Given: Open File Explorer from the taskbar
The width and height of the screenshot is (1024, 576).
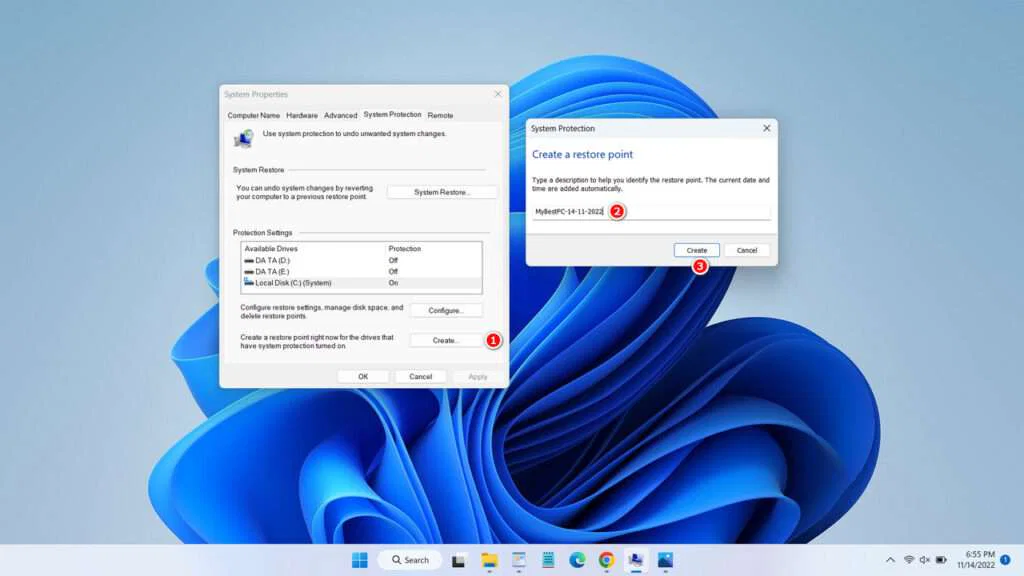Looking at the screenshot, I should [488, 560].
